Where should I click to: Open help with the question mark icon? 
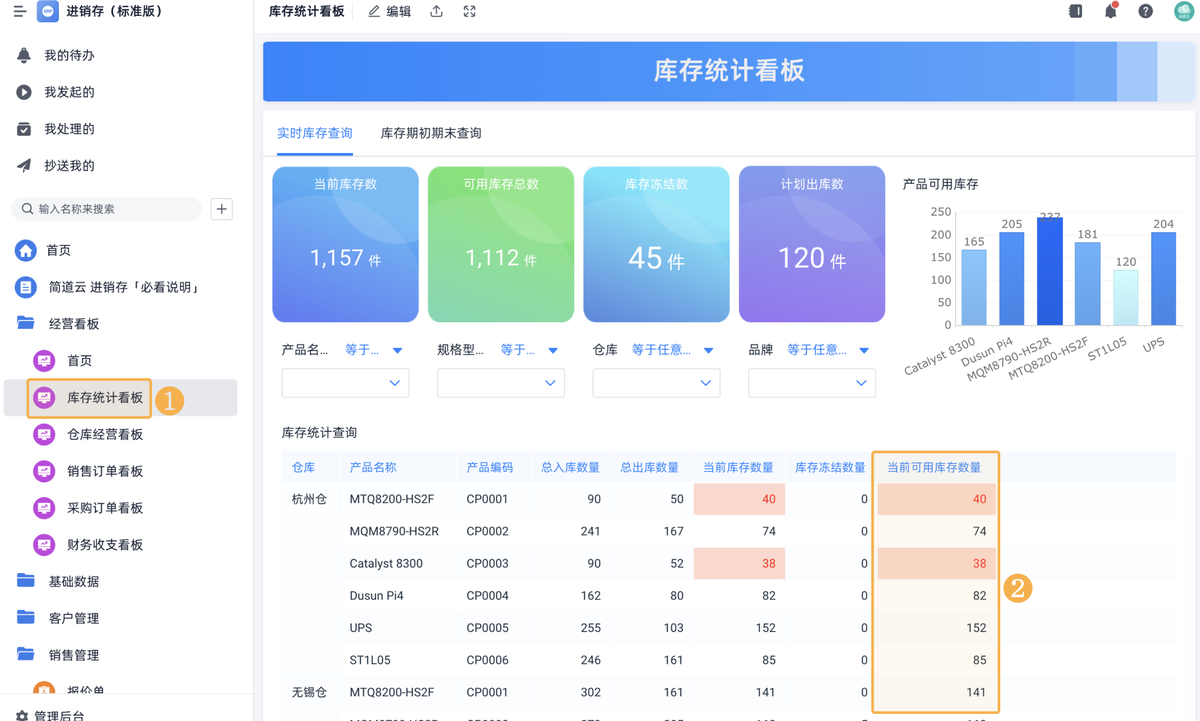point(1146,11)
